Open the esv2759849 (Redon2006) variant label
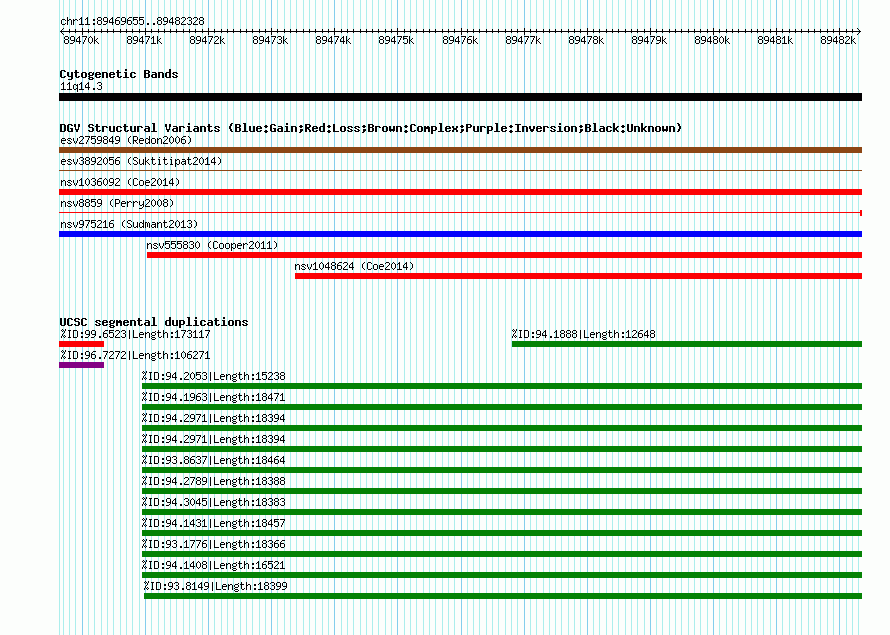 [126, 140]
